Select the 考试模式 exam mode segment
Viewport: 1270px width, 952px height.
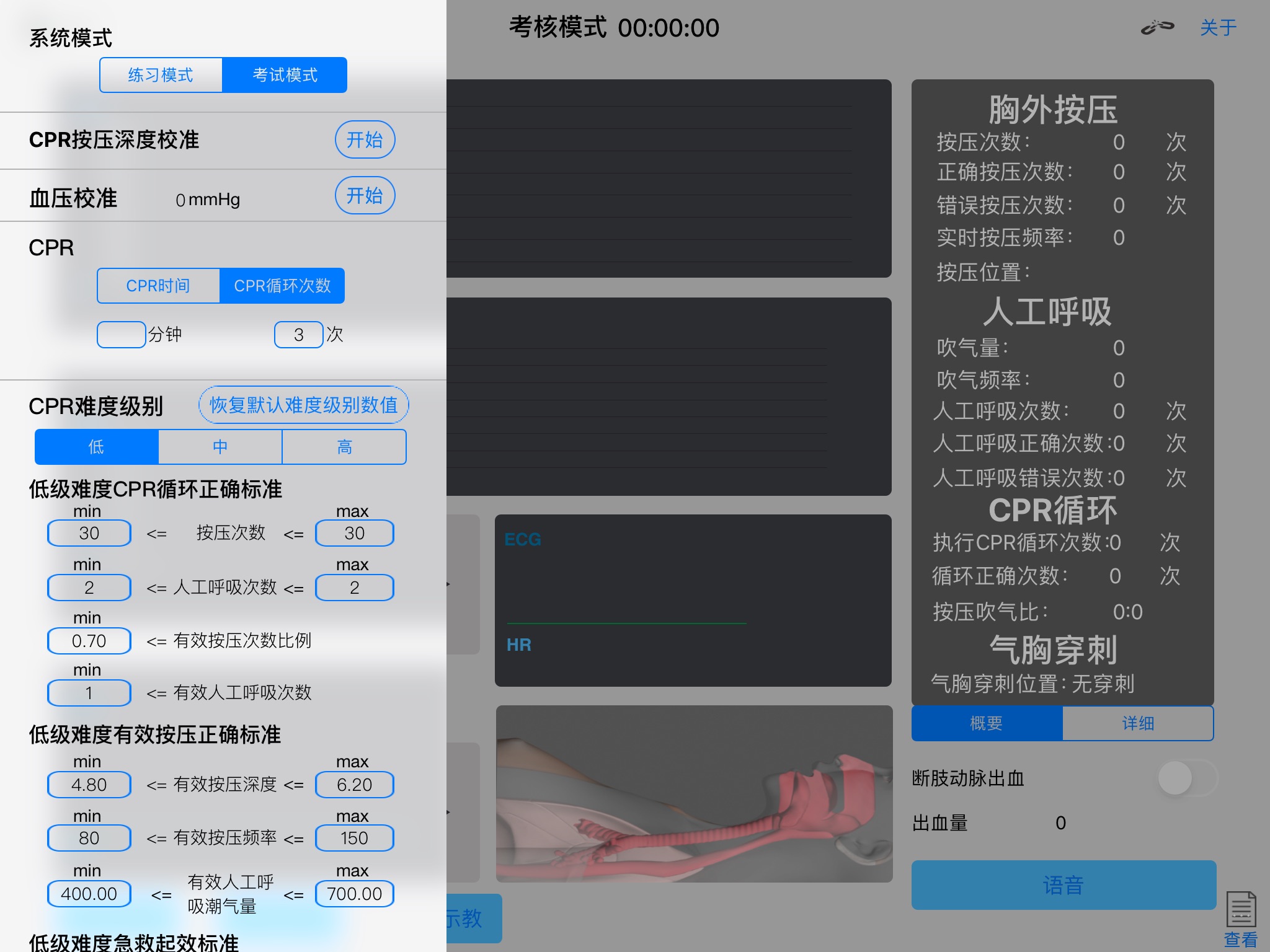click(x=285, y=75)
